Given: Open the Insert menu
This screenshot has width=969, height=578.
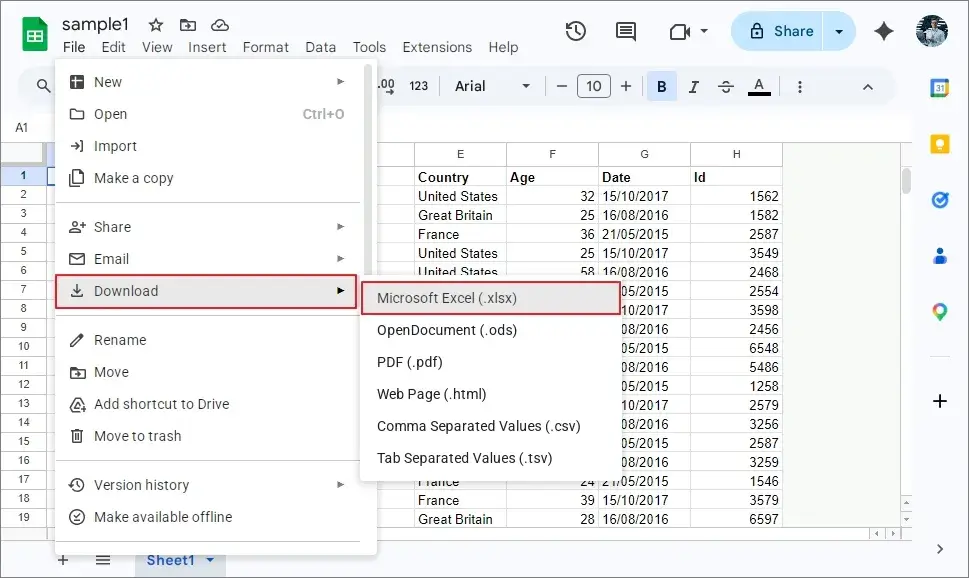Looking at the screenshot, I should point(207,47).
